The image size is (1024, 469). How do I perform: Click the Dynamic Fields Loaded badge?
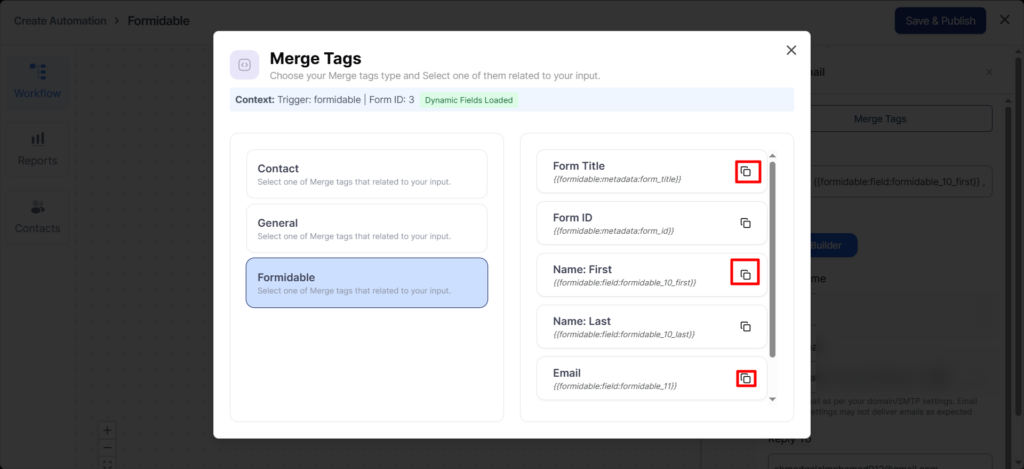point(468,100)
